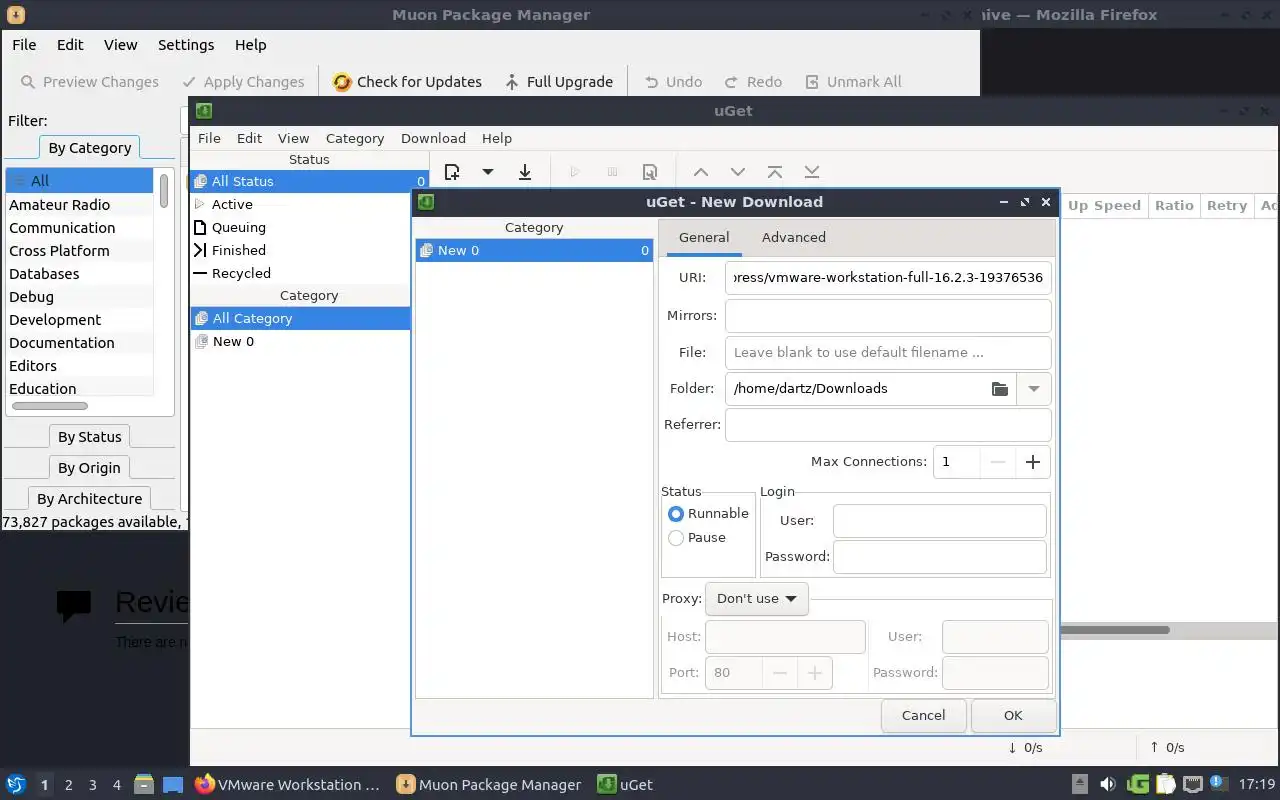Open the uGet Edit menu
Viewport: 1280px width, 800px height.
click(x=249, y=138)
